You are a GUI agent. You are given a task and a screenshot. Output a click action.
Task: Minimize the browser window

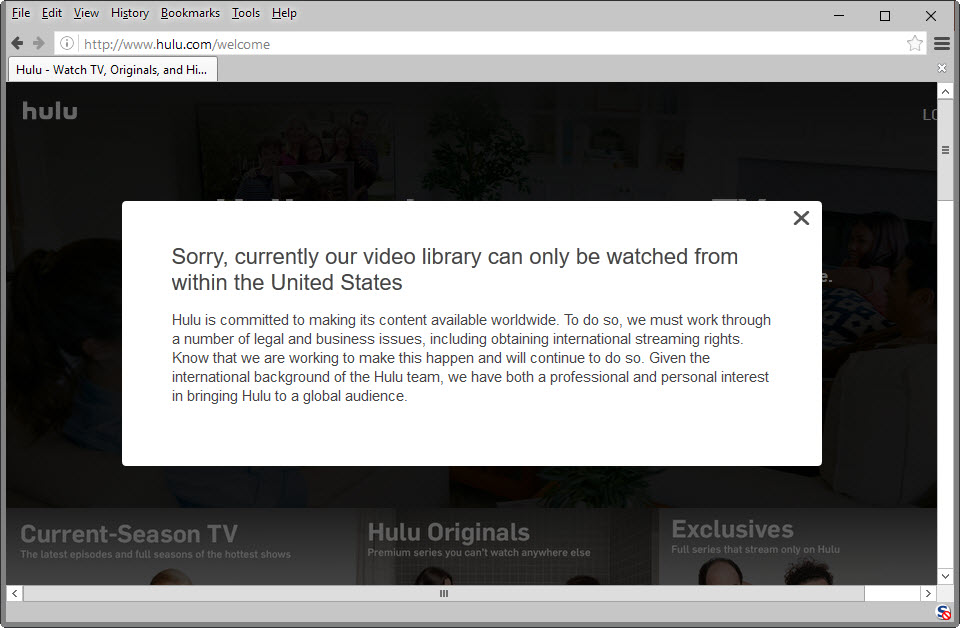(x=839, y=15)
